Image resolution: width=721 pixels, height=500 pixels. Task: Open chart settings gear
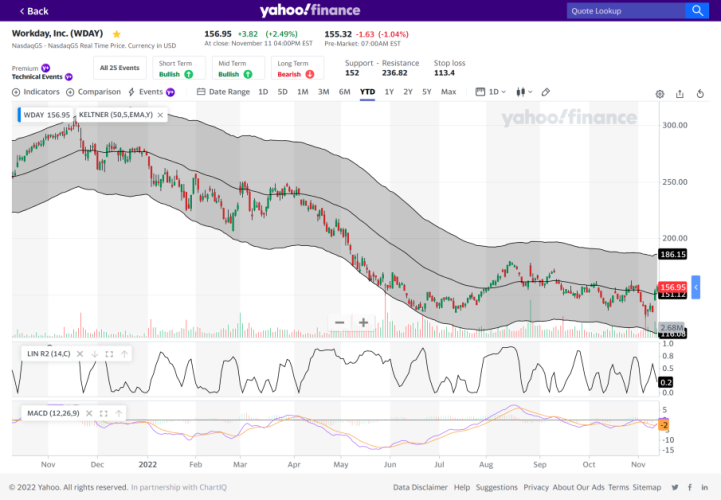pos(660,94)
